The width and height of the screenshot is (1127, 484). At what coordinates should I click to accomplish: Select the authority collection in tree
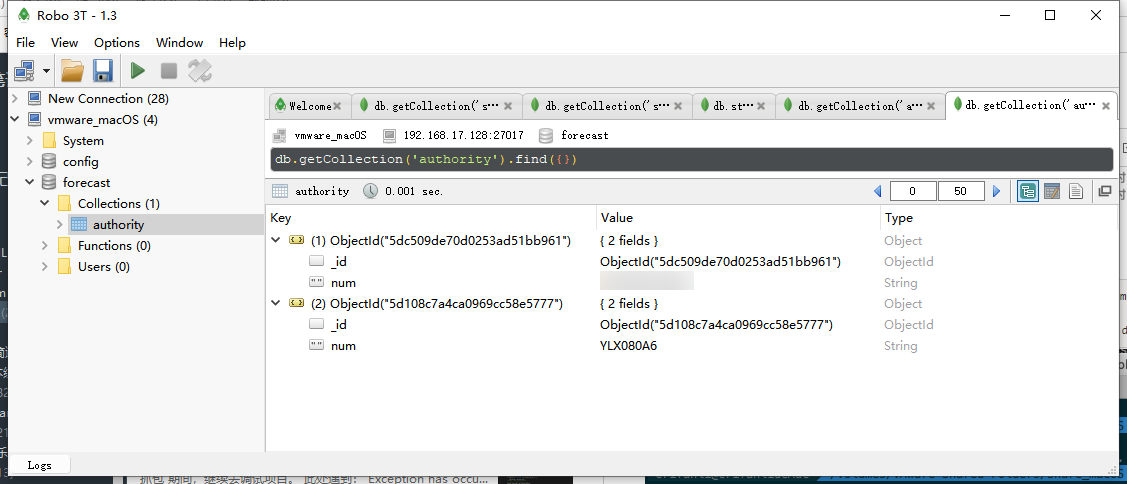point(118,224)
